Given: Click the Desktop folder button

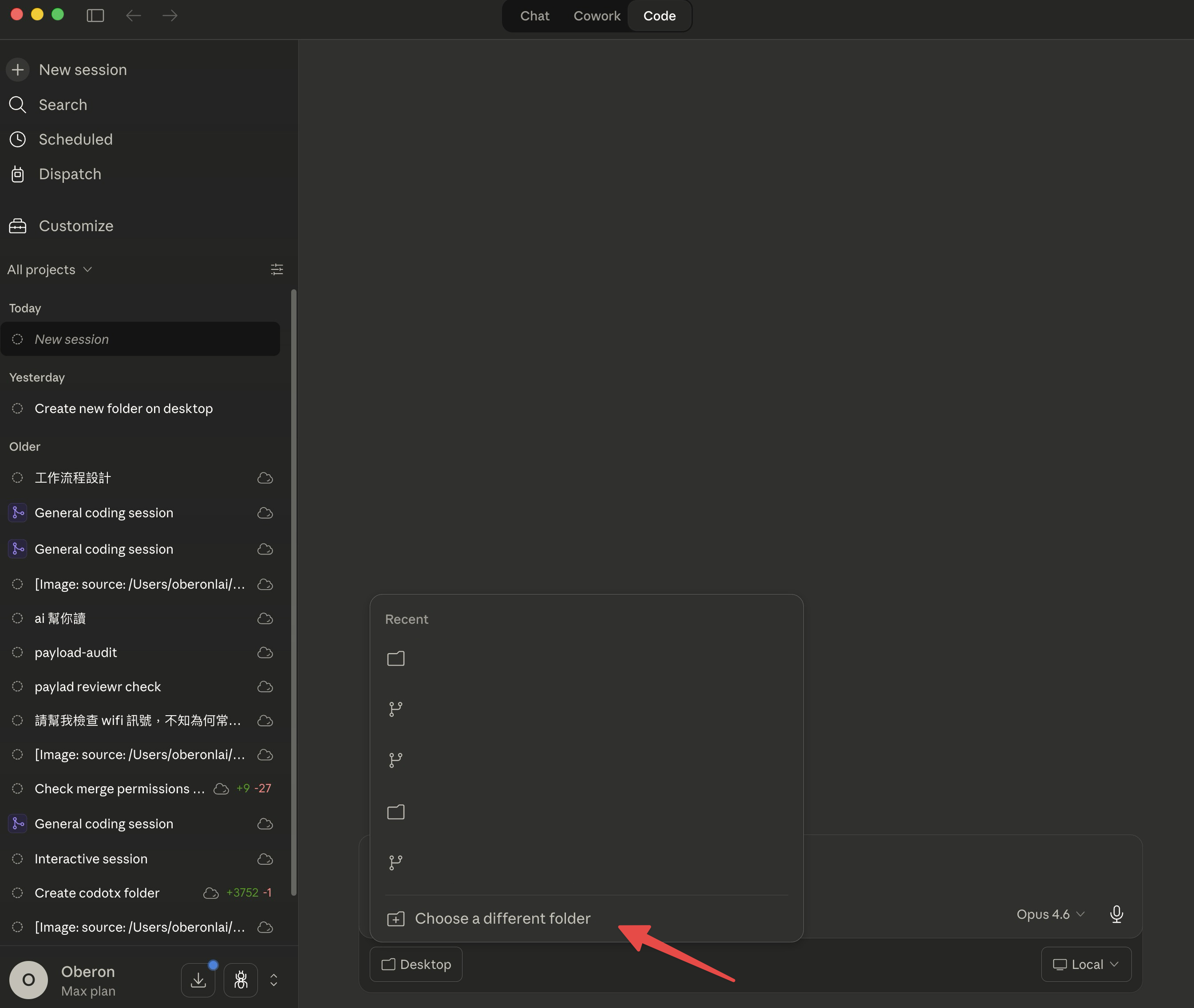Looking at the screenshot, I should click(416, 965).
